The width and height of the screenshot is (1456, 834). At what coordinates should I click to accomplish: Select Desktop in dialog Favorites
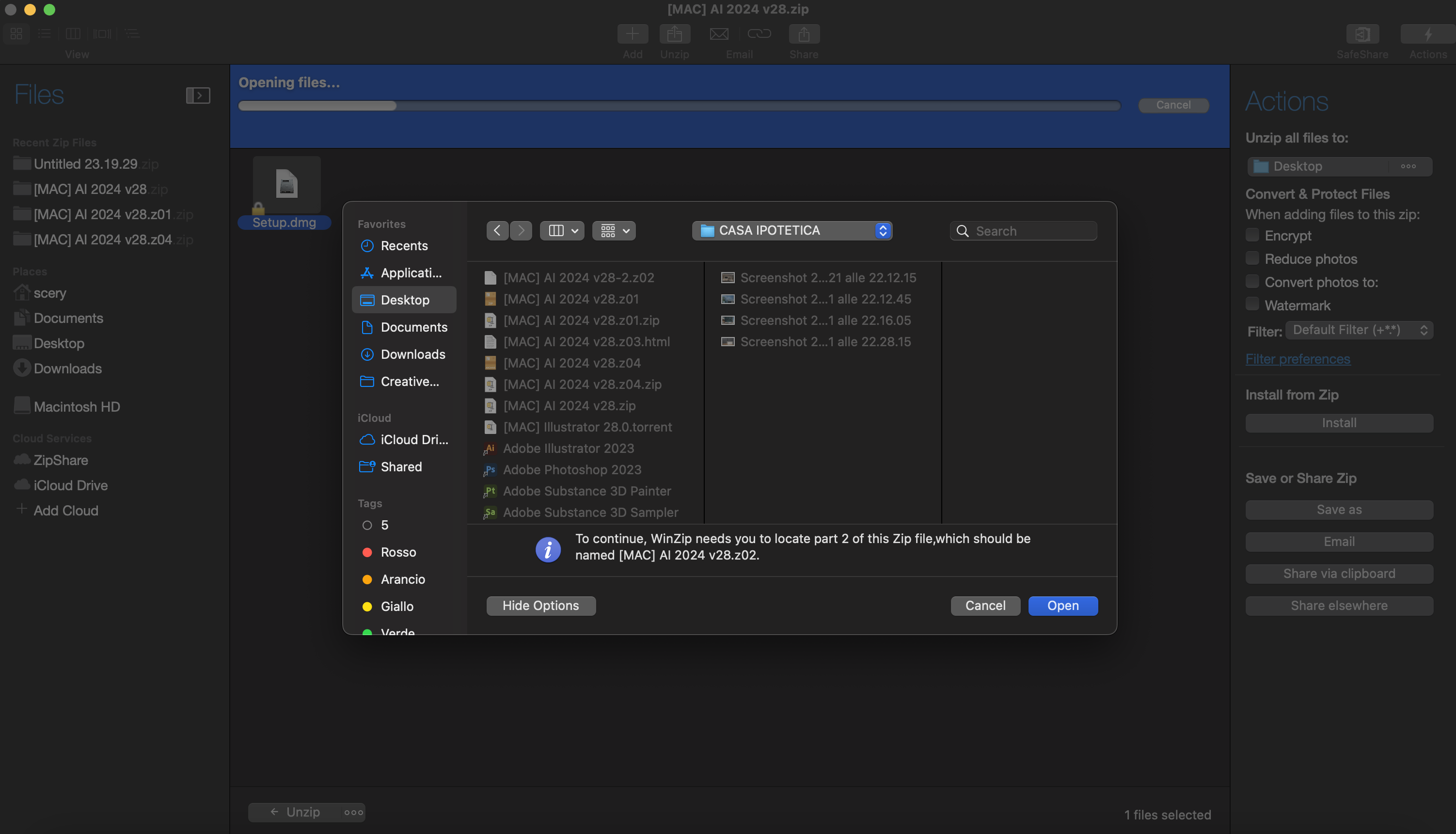404,300
